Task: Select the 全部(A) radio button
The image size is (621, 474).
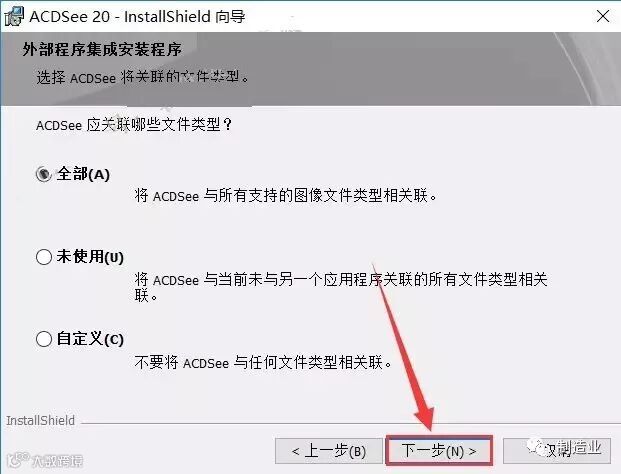Action: click(x=44, y=174)
